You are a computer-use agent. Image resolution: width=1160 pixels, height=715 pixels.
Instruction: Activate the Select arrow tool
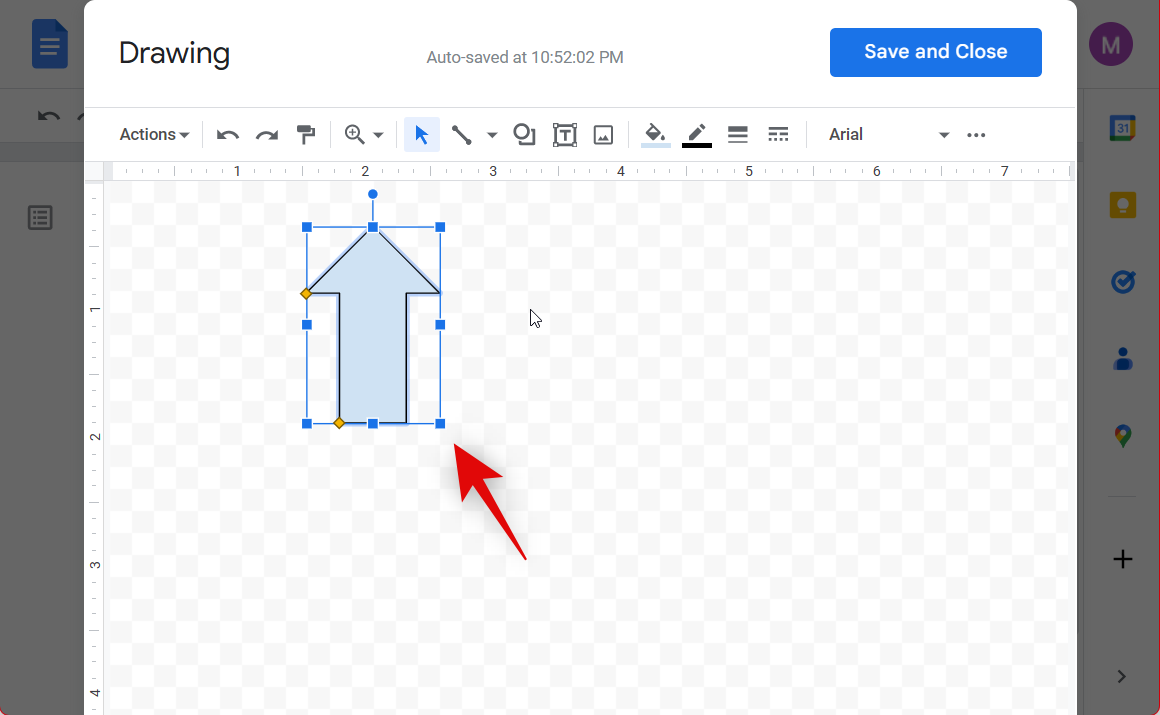[422, 135]
